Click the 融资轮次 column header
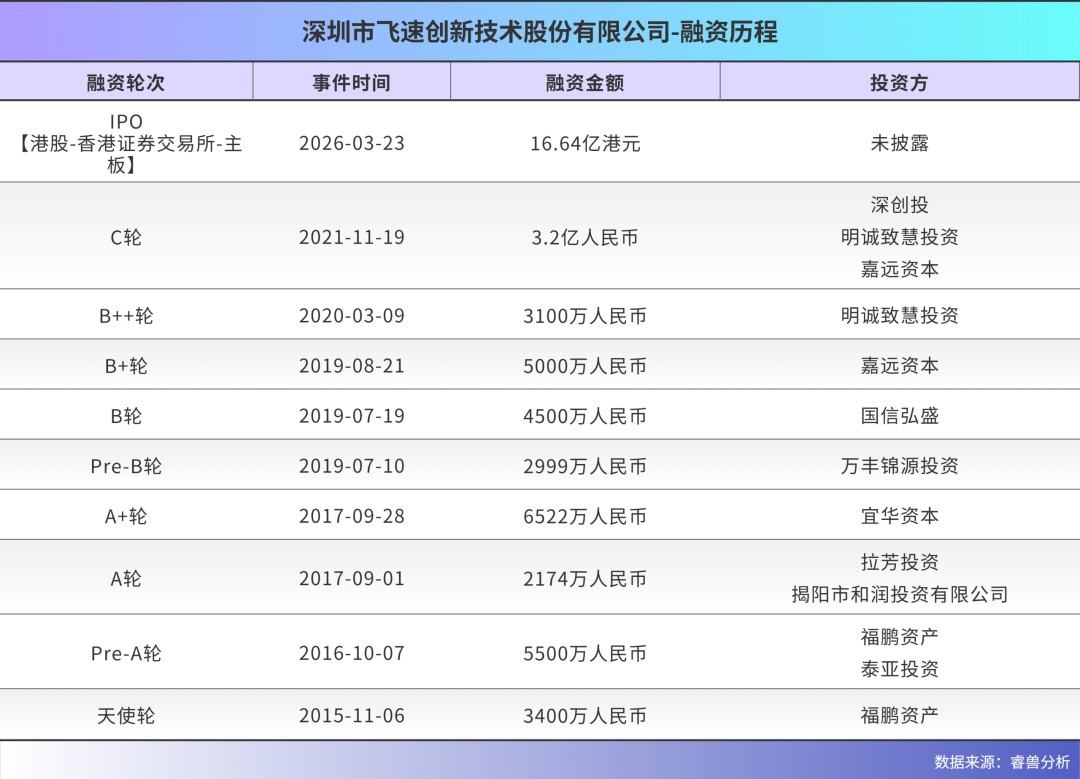Screen dimensions: 1080x779 pos(126,83)
